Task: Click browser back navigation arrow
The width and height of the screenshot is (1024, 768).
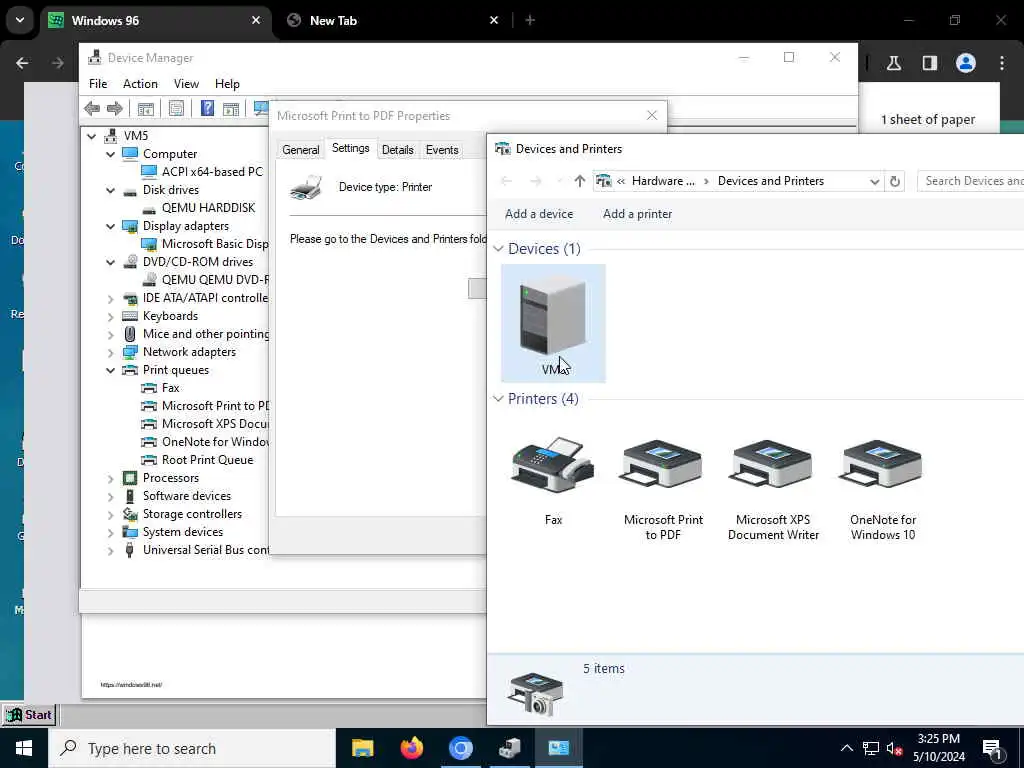Action: 22,63
